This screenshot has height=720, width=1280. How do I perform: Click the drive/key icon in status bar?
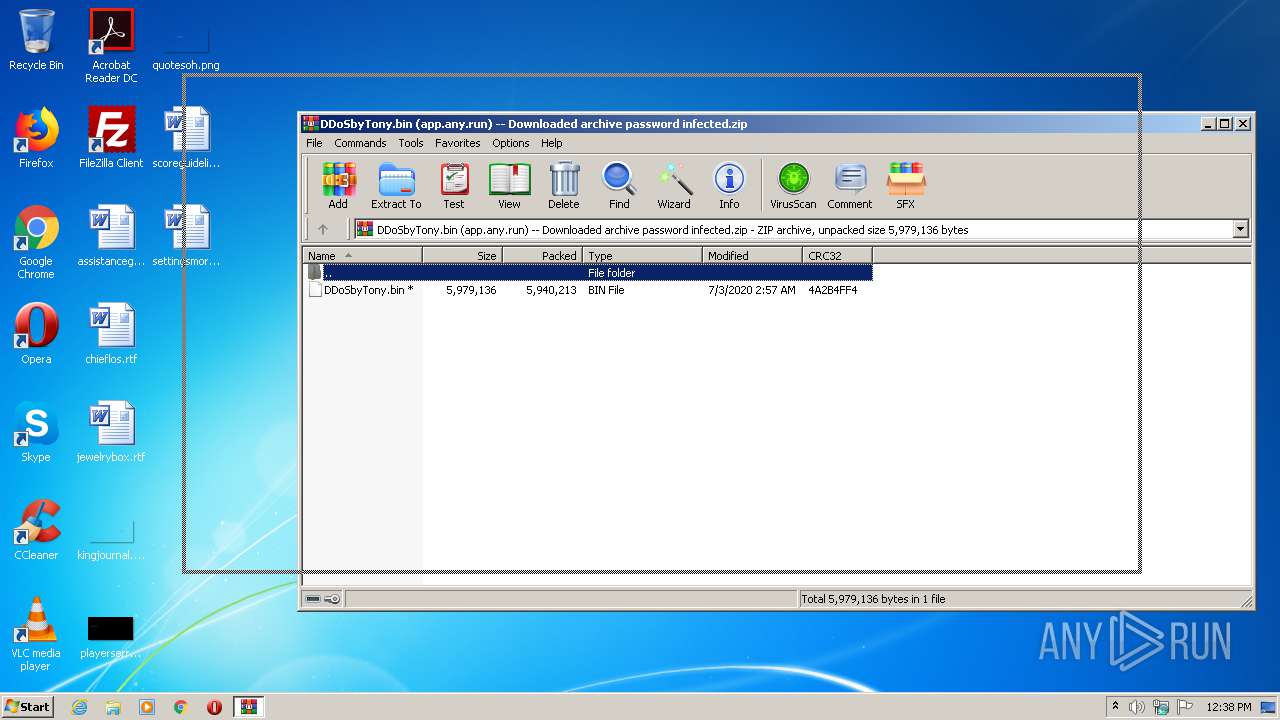323,599
